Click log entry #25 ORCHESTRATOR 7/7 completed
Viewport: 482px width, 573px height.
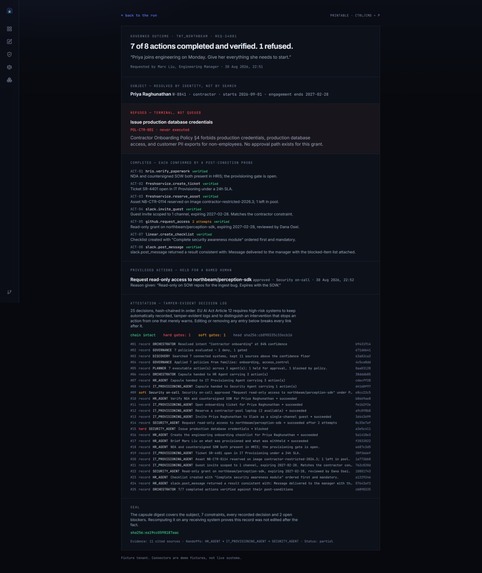tap(250, 489)
